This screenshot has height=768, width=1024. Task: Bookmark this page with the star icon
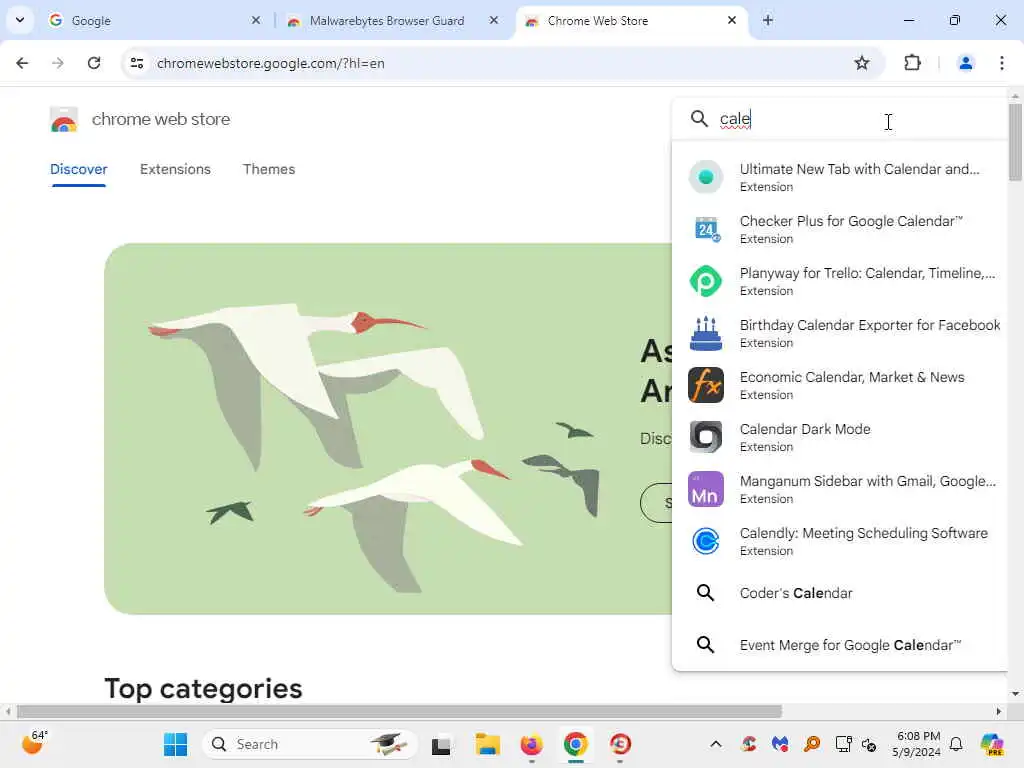pos(862,63)
